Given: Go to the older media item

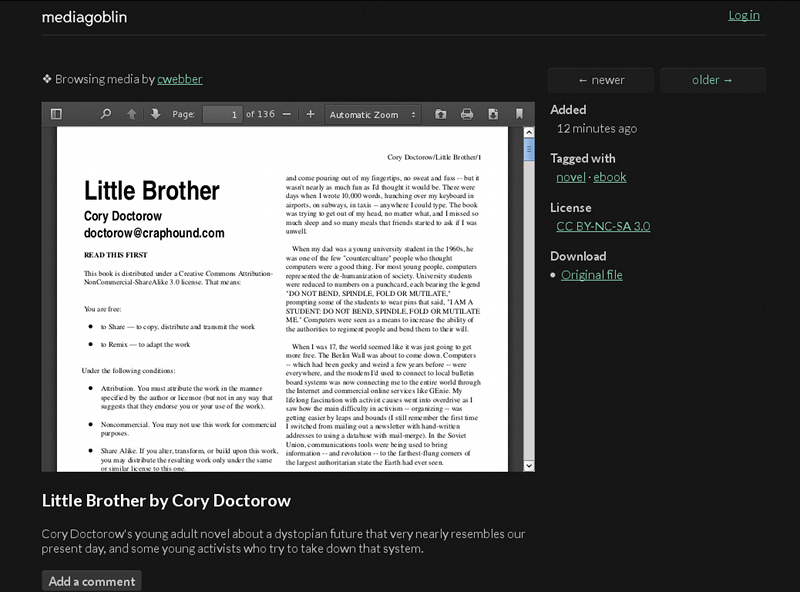Looking at the screenshot, I should pyautogui.click(x=713, y=80).
